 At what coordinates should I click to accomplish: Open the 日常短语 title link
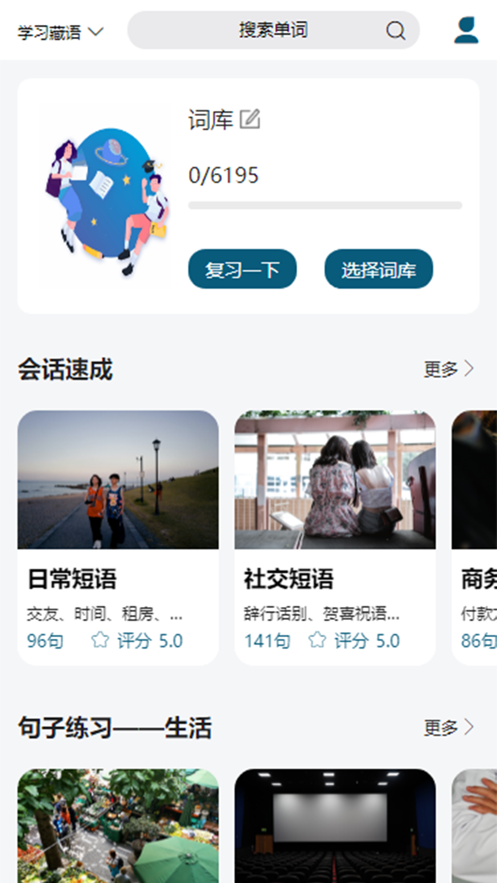[x=72, y=579]
